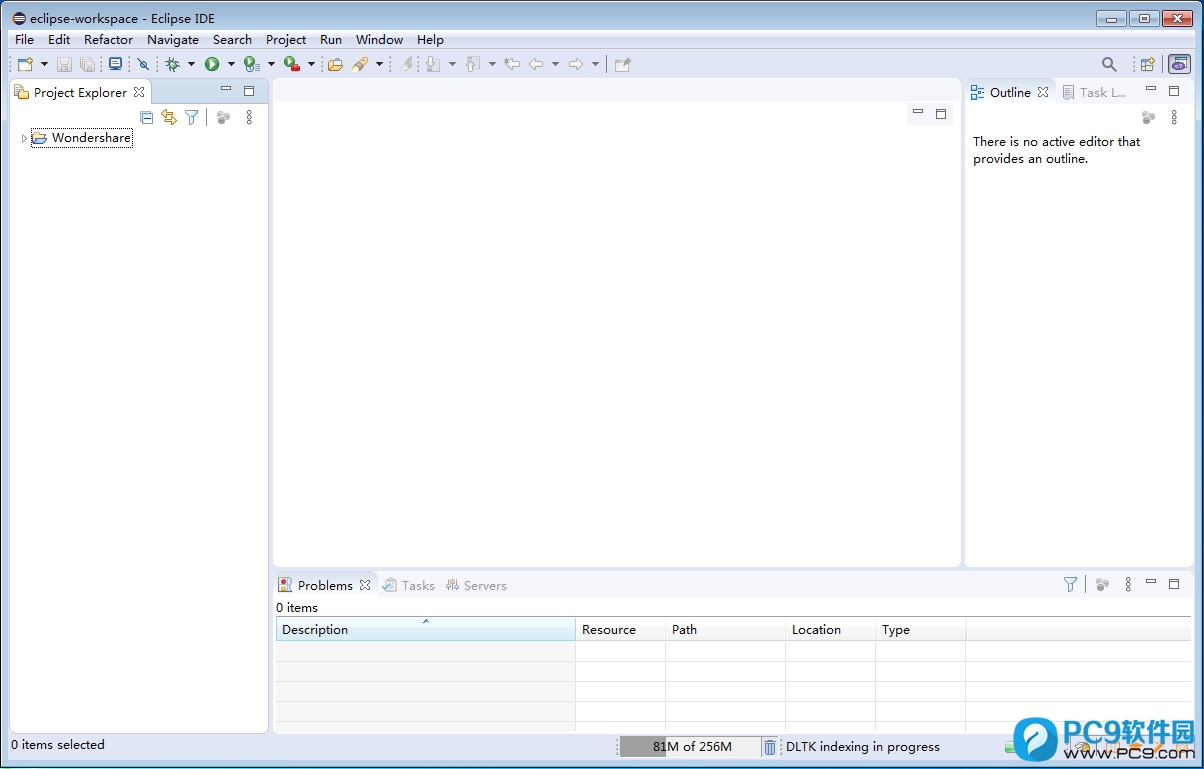The width and height of the screenshot is (1204, 769).
Task: Click the Coverage run icon
Action: click(252, 64)
